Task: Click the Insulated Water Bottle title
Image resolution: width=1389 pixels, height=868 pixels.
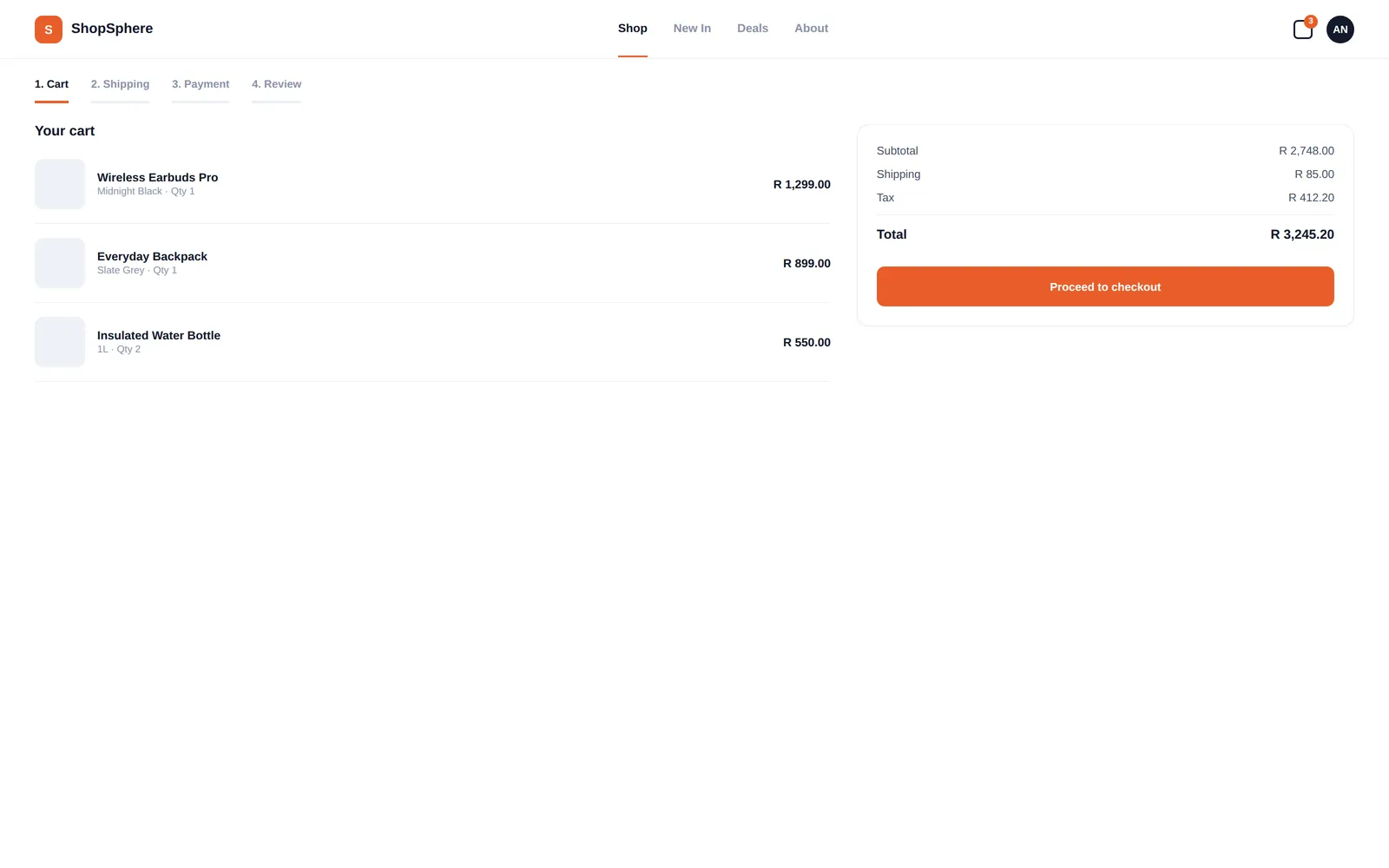Action: click(159, 335)
